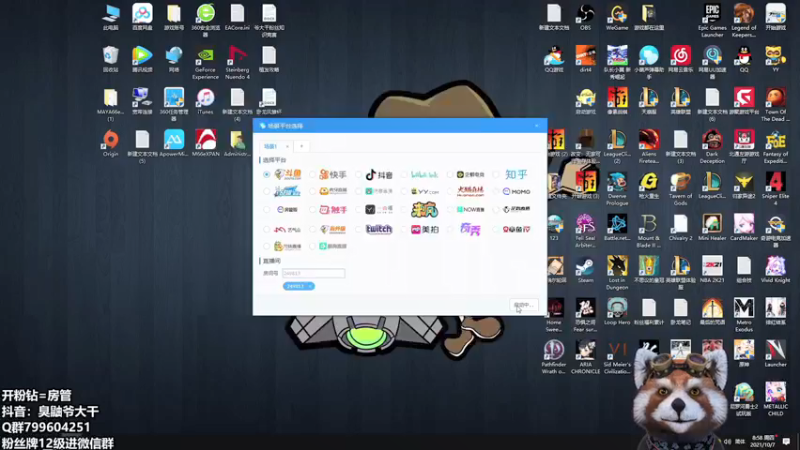Choose the Chushou (触手) platform option

[x=312, y=210]
